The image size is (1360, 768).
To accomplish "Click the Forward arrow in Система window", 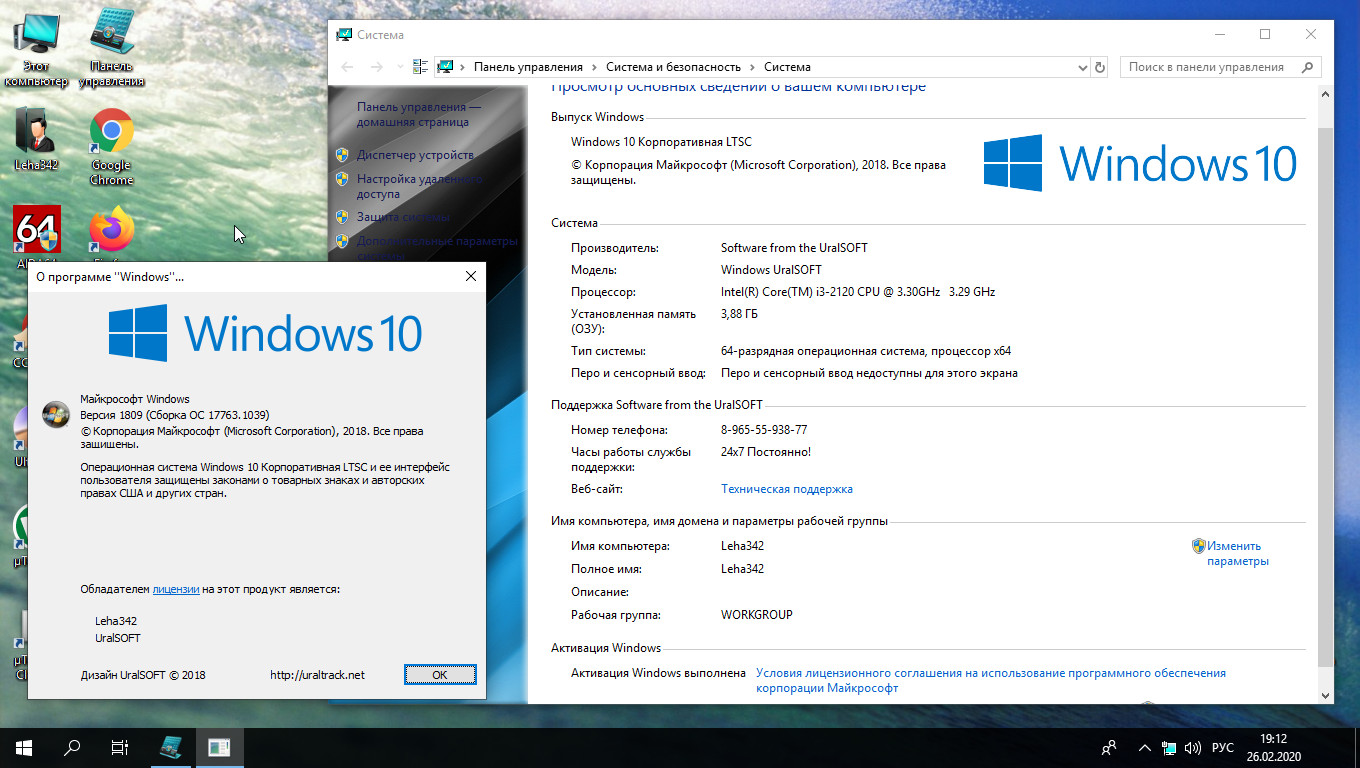I will (377, 67).
